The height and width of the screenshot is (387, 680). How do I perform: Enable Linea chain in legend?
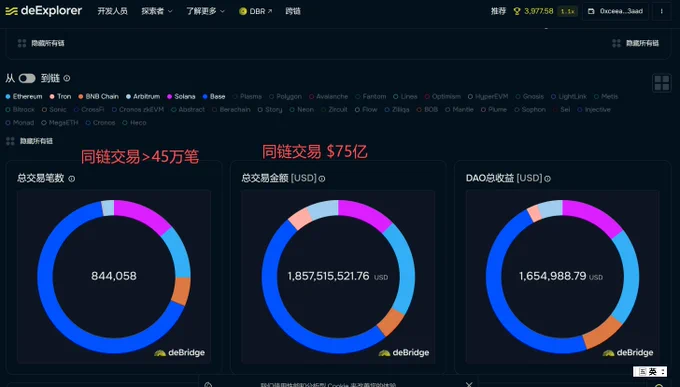405,96
